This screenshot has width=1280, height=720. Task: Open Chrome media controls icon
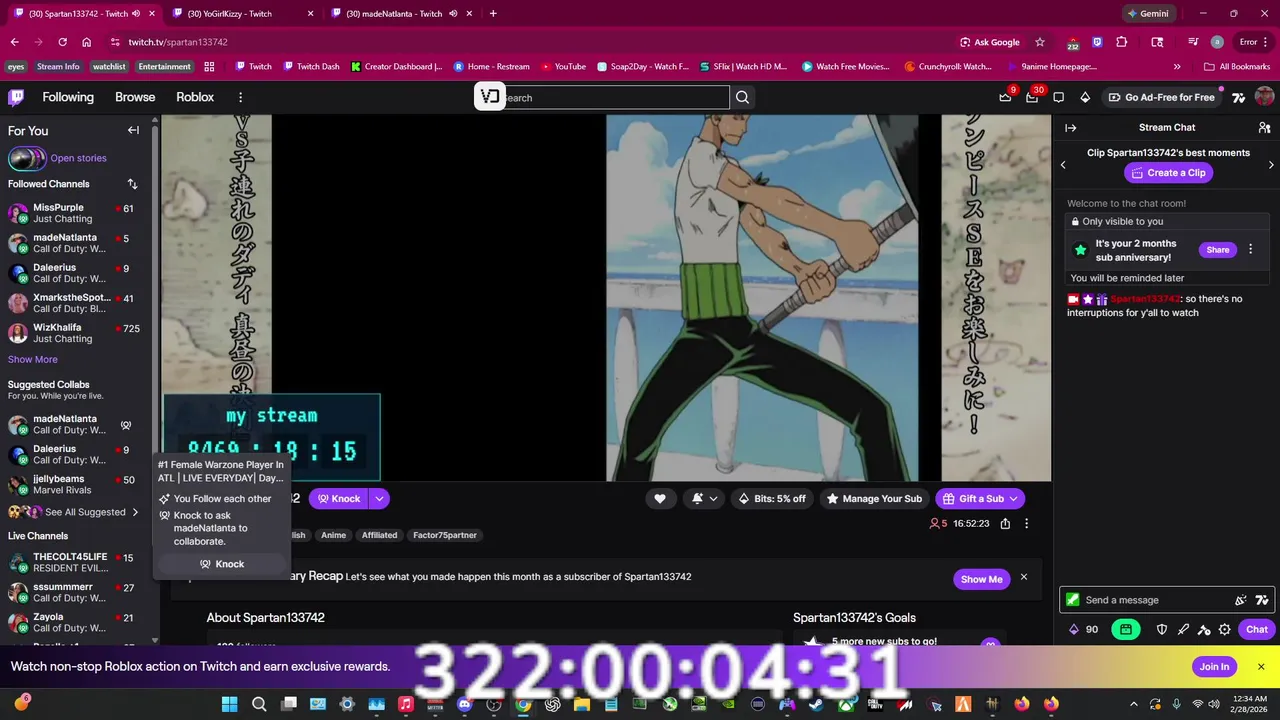1193,42
